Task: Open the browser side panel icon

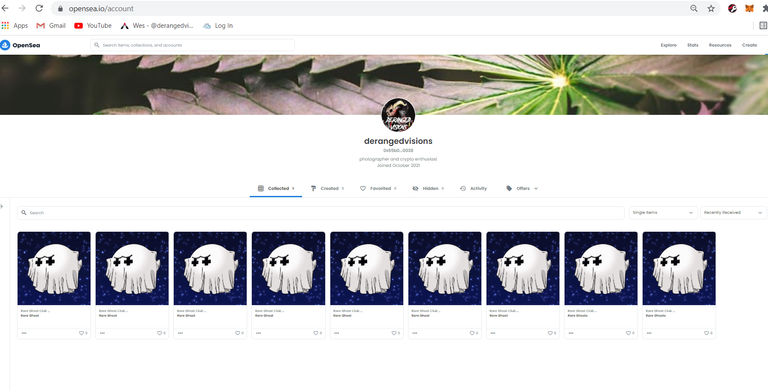Action: click(x=763, y=25)
